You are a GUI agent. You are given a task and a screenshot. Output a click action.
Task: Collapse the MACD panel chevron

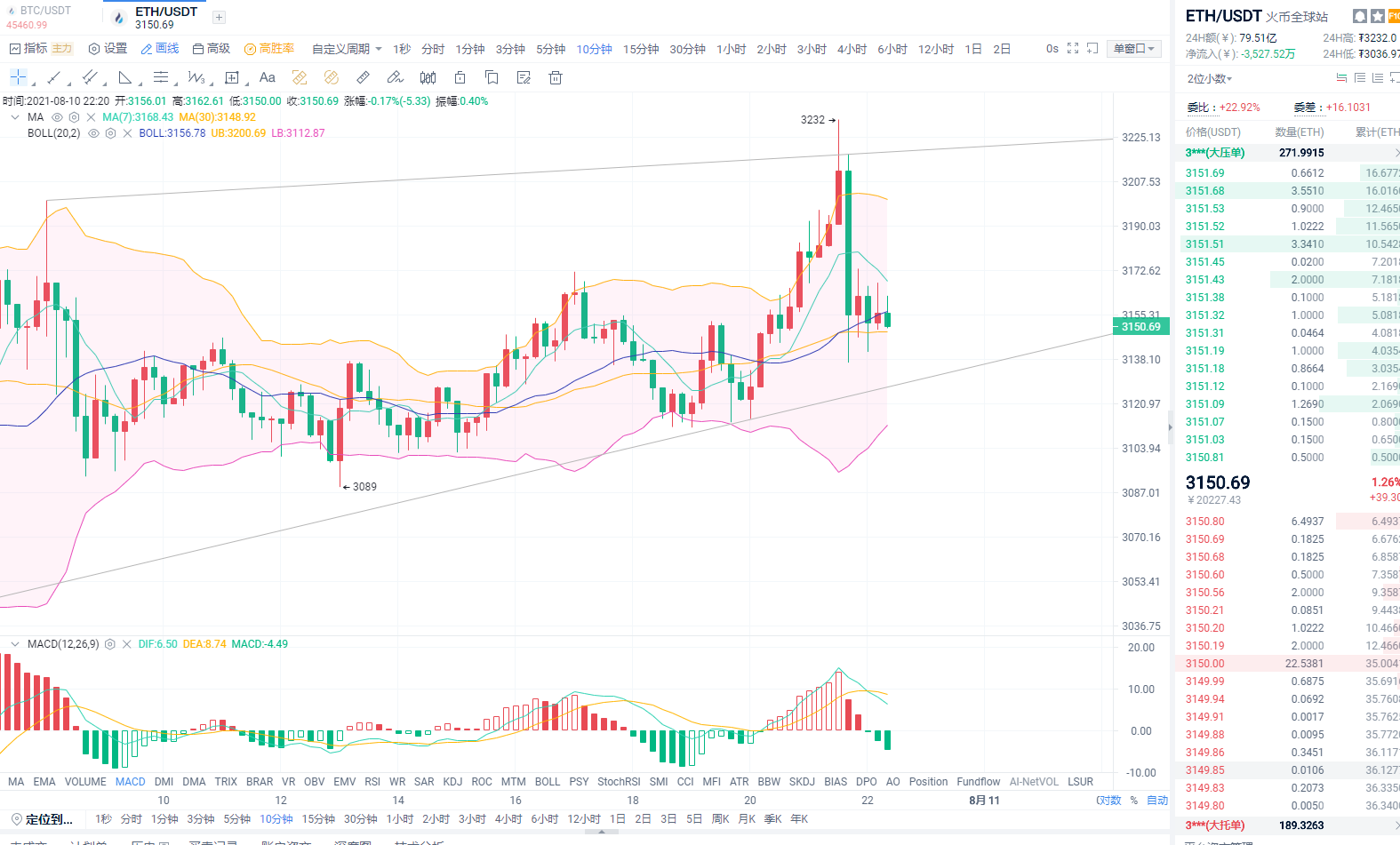click(x=15, y=644)
